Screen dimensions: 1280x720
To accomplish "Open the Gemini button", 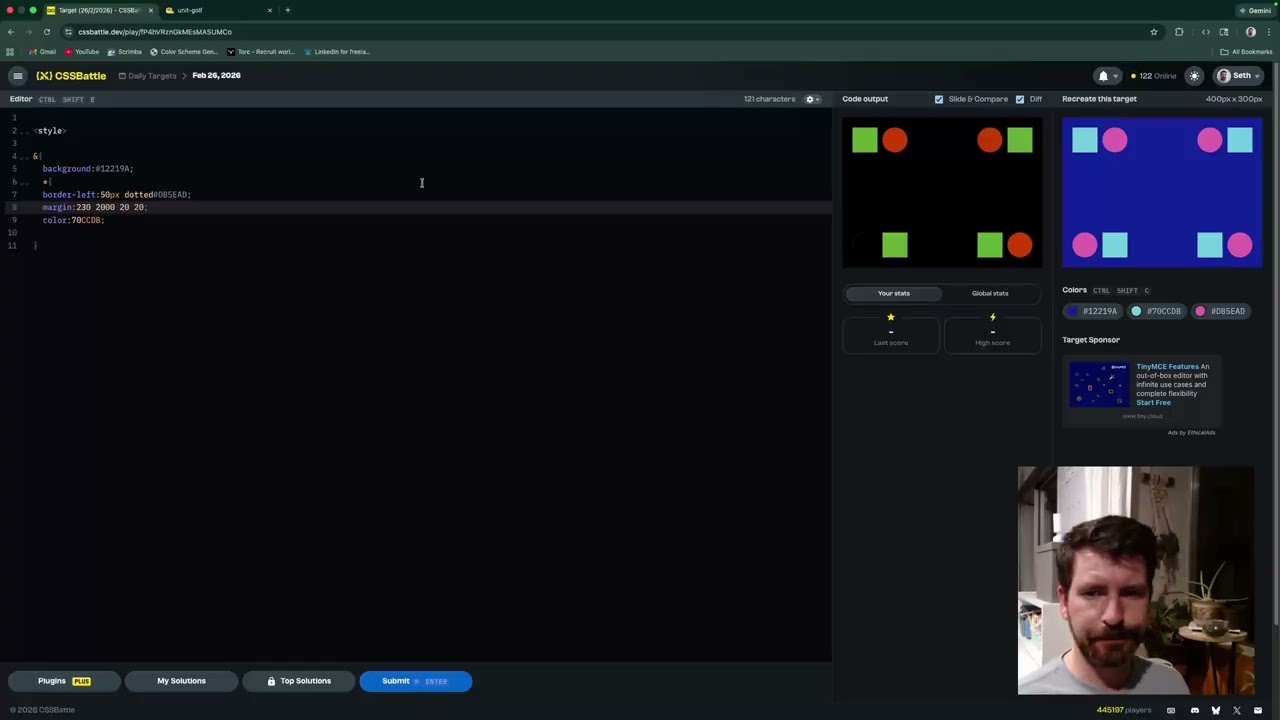I will [1255, 10].
